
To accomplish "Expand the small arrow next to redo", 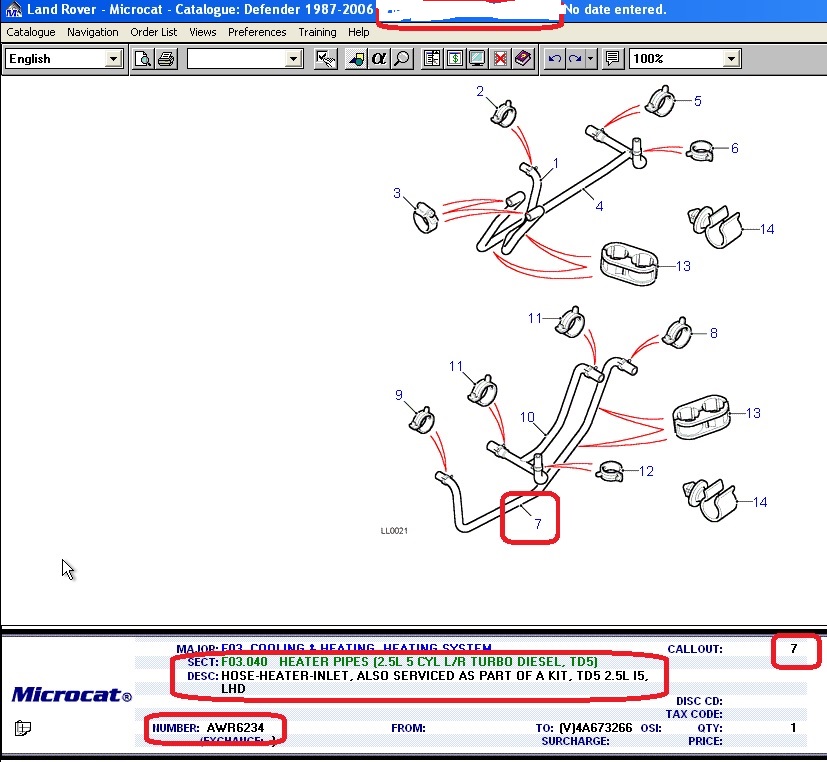I will pos(591,59).
